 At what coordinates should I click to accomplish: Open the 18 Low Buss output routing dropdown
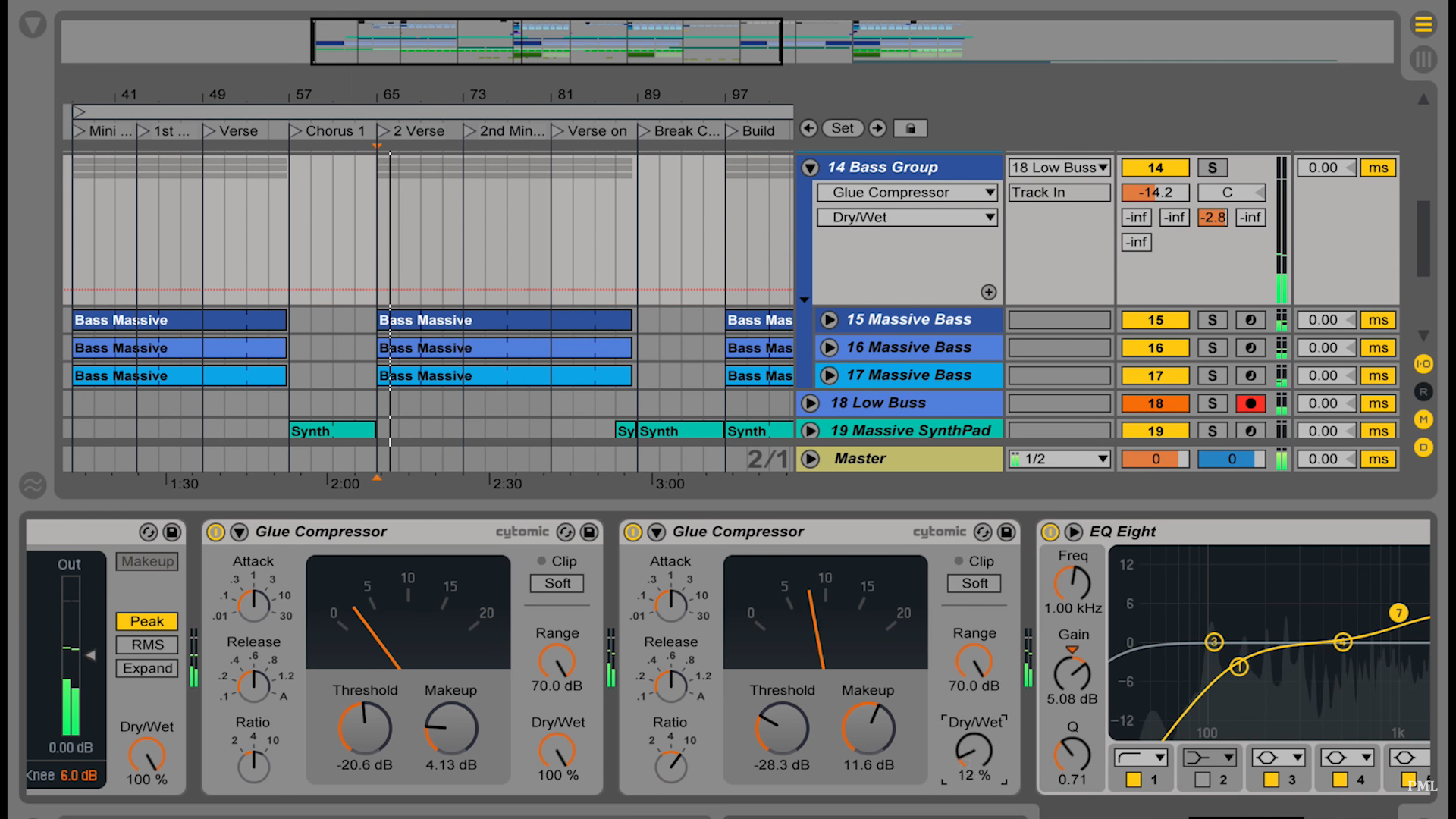point(1059,168)
